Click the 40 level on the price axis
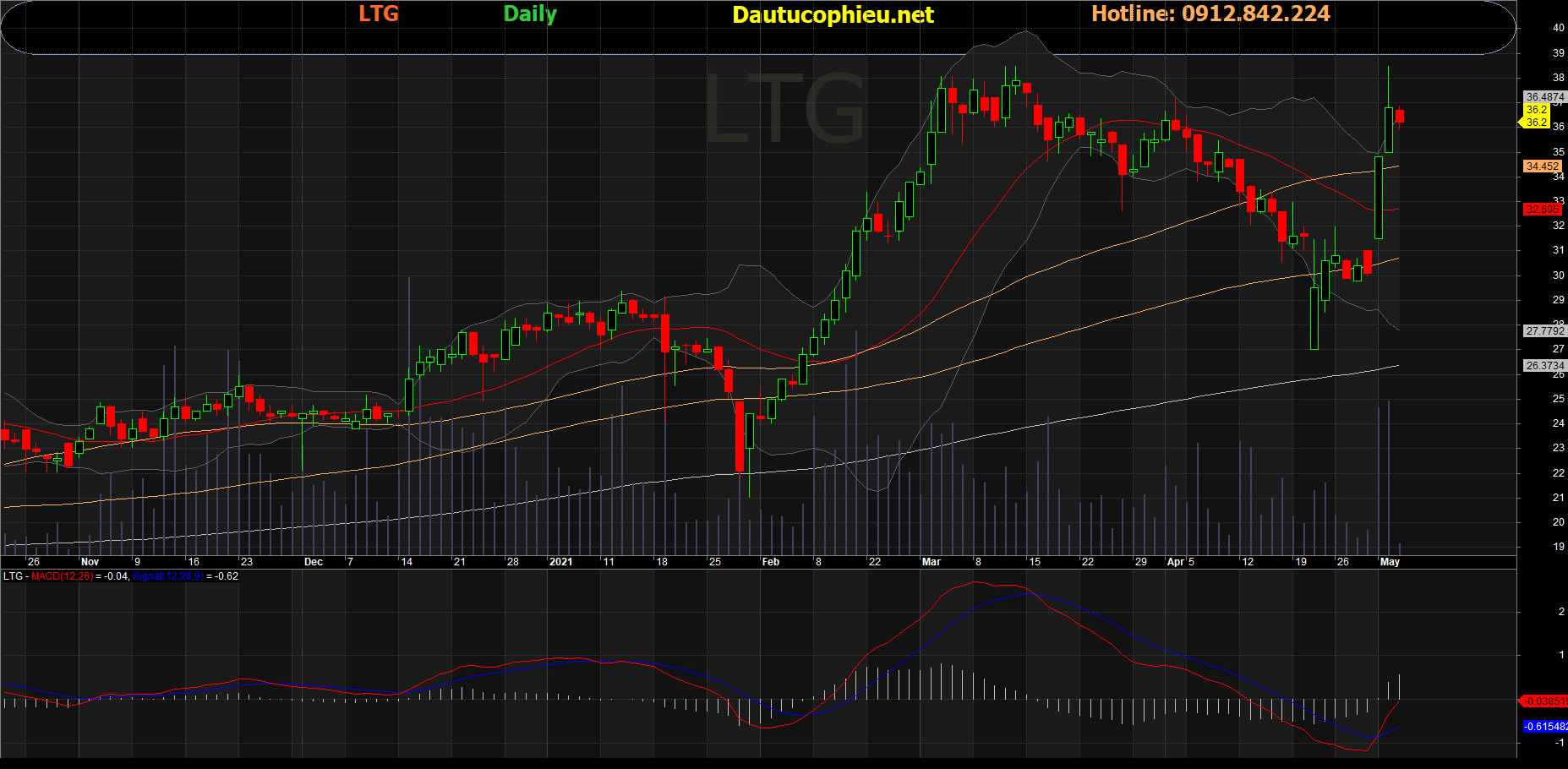This screenshot has width=1568, height=769. [1558, 28]
